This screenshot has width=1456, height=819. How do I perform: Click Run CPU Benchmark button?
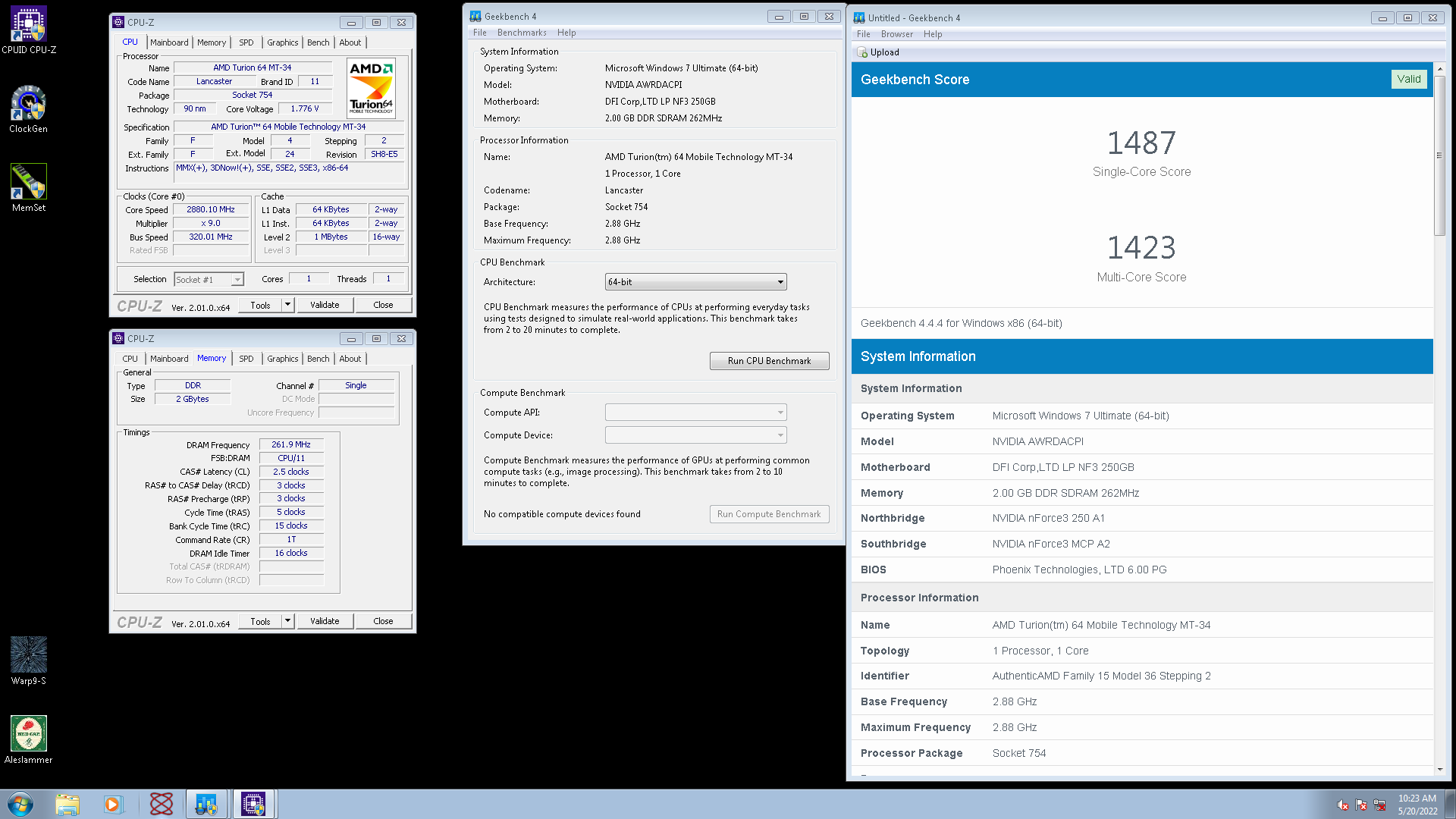pos(769,361)
